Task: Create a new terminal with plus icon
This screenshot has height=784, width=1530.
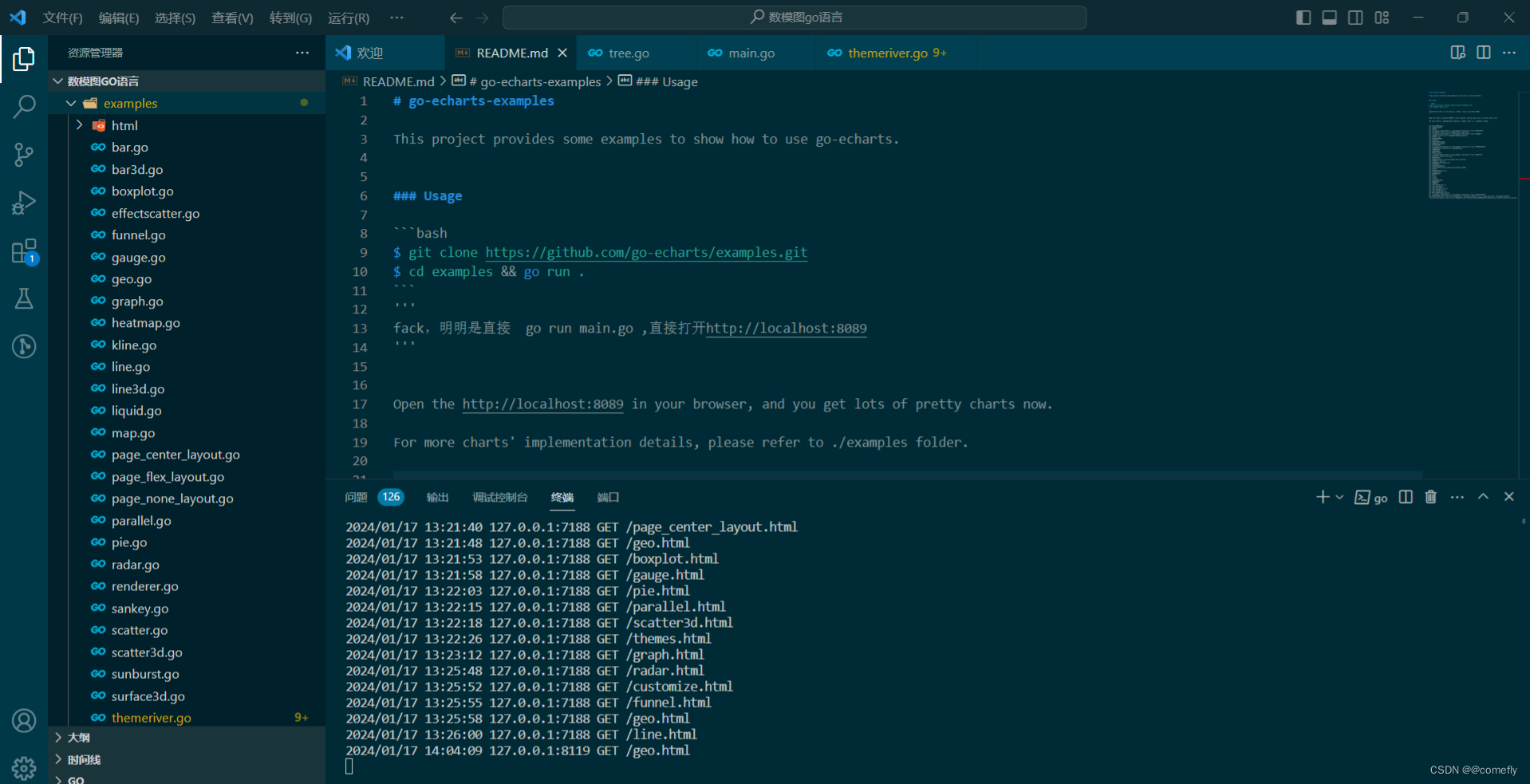Action: click(1322, 497)
